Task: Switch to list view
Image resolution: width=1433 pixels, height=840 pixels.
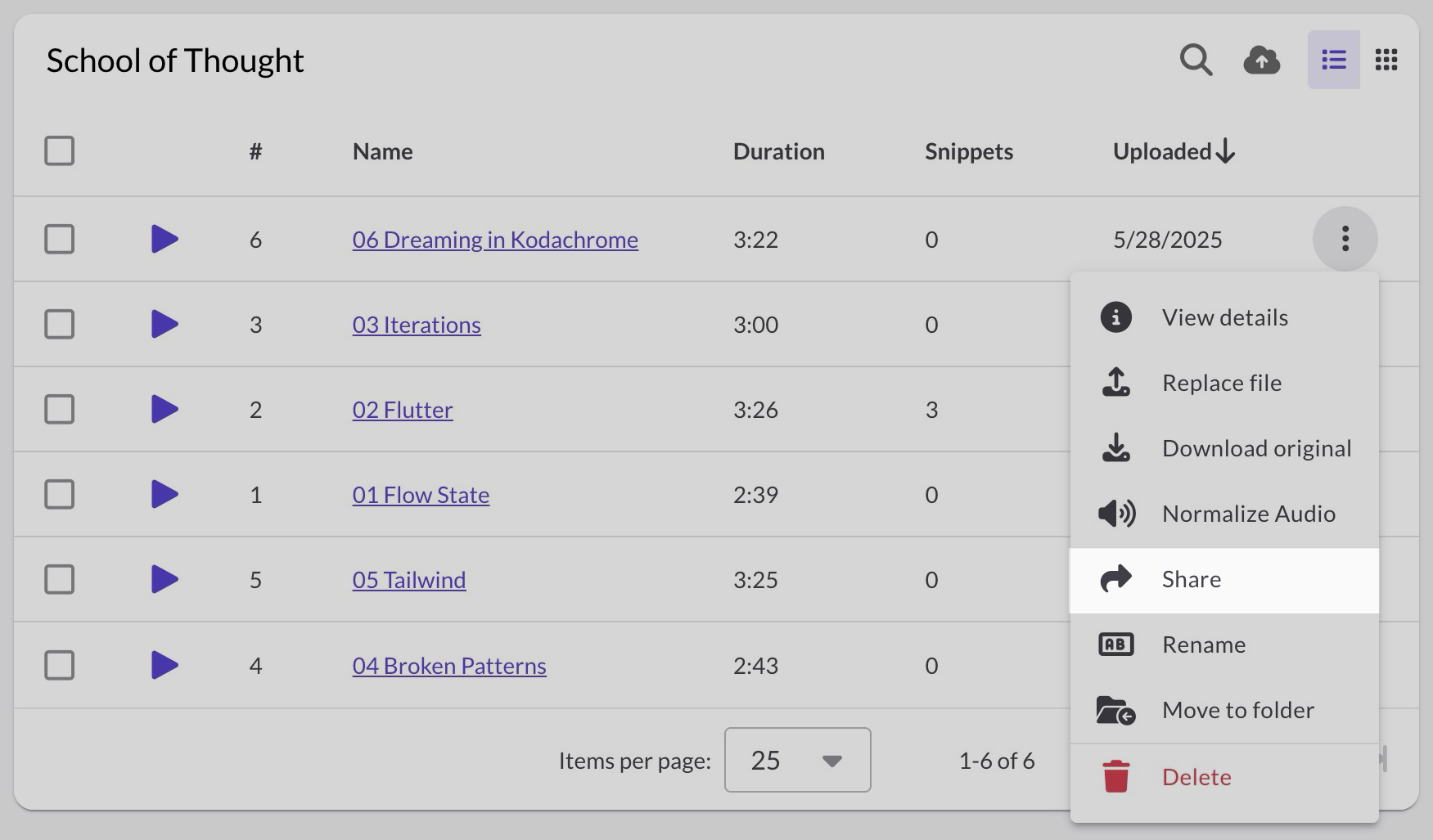Action: [x=1333, y=60]
